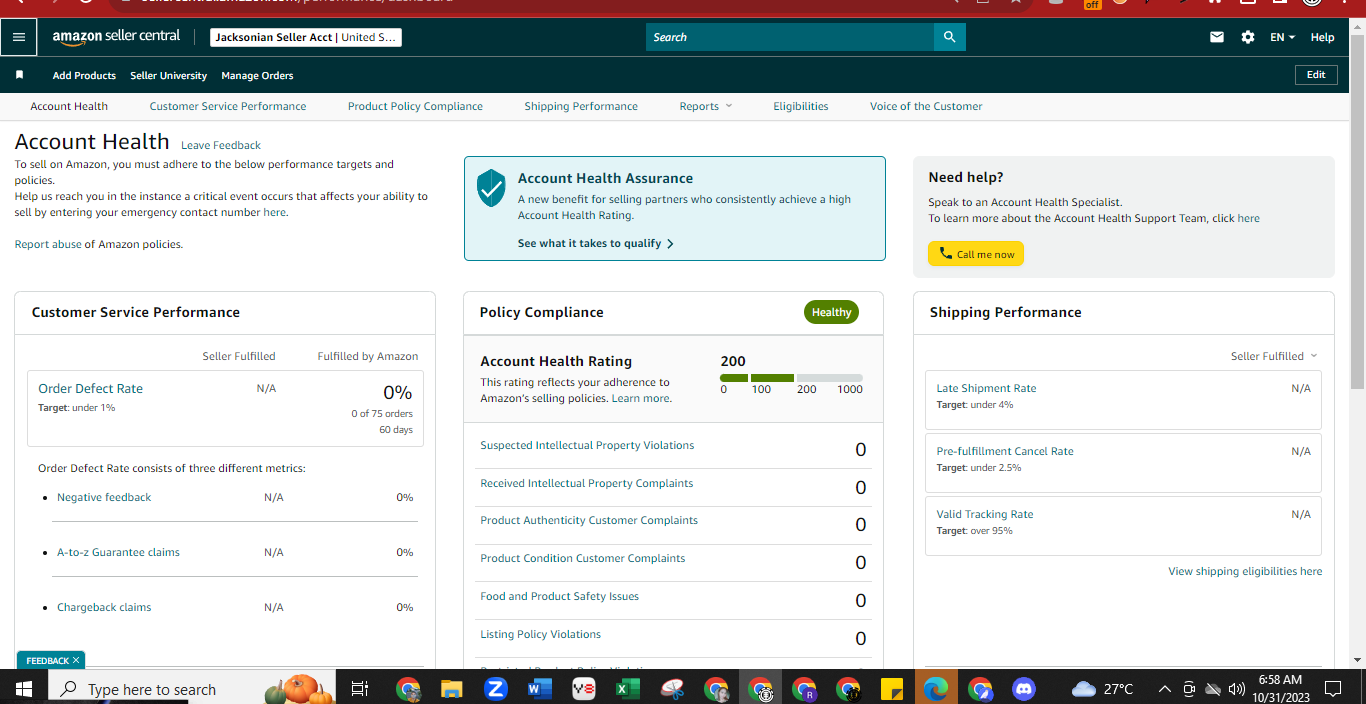Open Voice of the Customer tab
Screen dimensions: 1366x704
(x=926, y=106)
